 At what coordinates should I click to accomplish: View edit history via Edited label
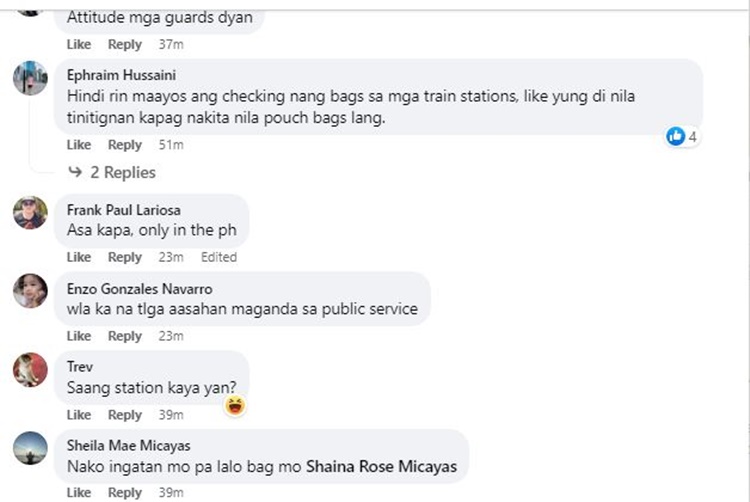pos(219,257)
